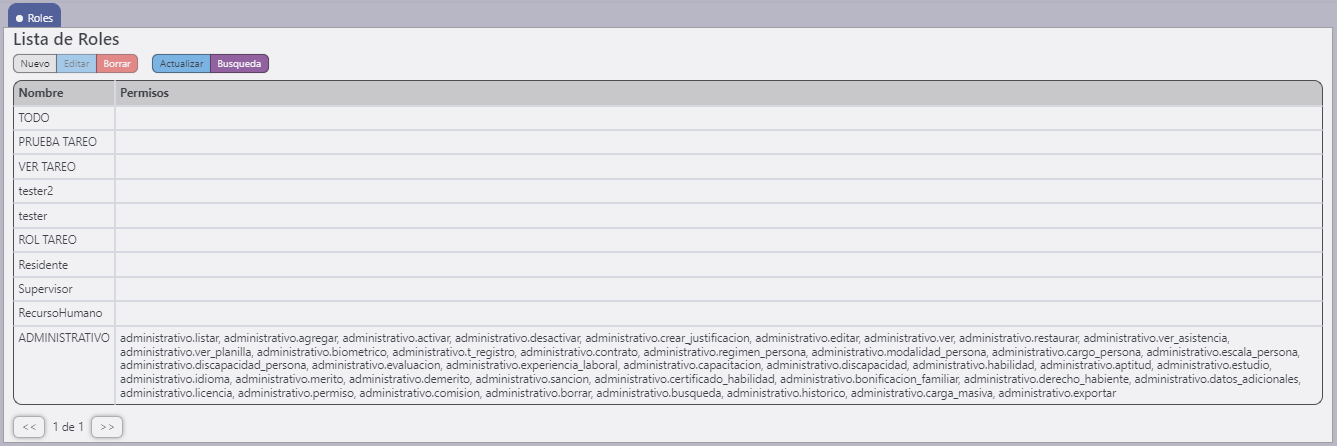Choose the VER TAREO row
This screenshot has height=446, width=1337.
tap(47, 167)
